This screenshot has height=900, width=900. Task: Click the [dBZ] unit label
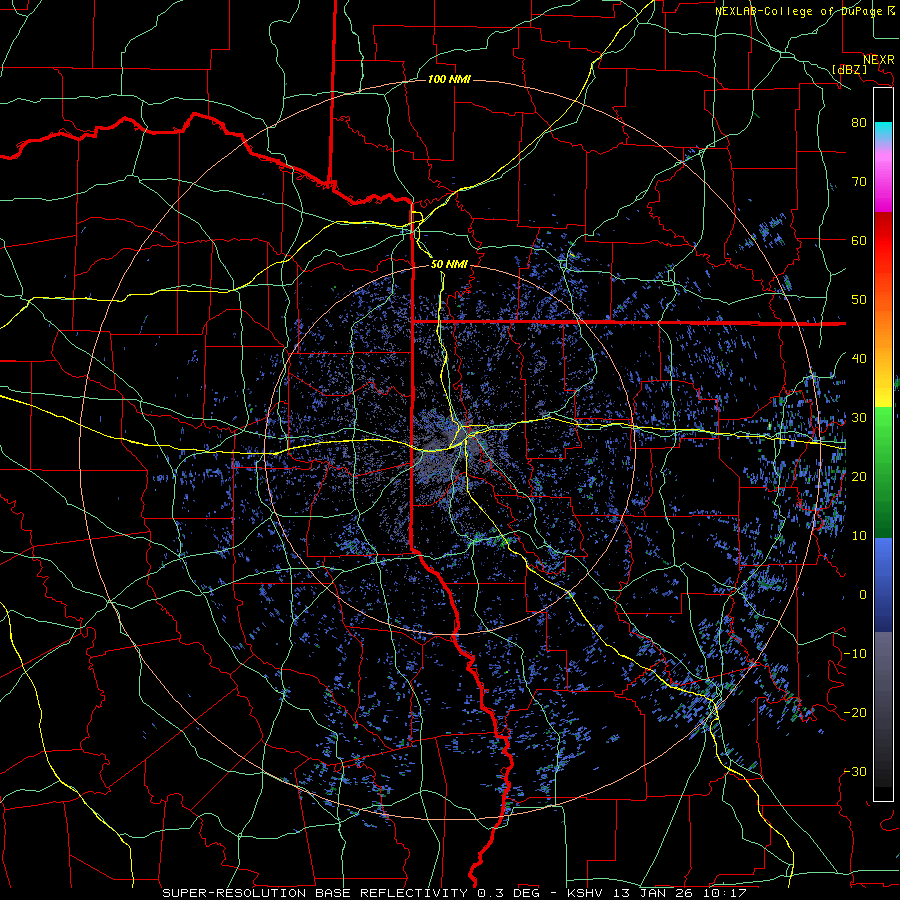[x=850, y=70]
